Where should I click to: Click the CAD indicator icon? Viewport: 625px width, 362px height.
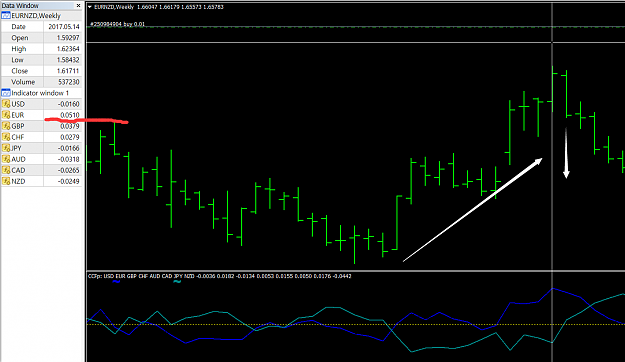point(6,170)
